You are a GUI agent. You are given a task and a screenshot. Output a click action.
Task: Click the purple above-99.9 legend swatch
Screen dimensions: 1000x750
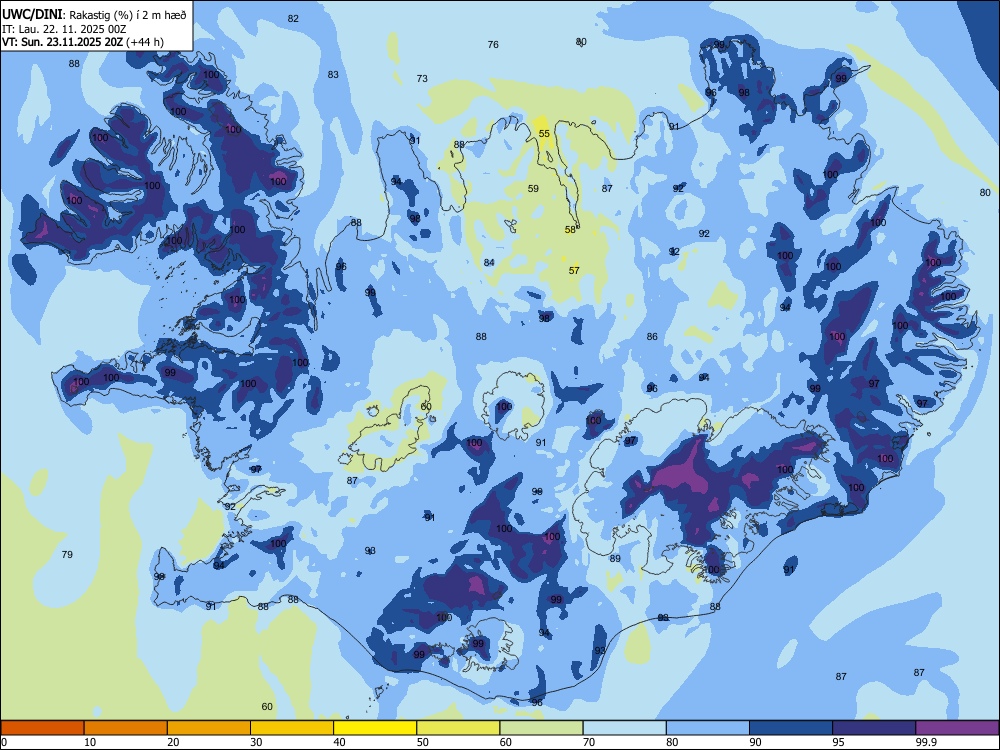click(957, 728)
